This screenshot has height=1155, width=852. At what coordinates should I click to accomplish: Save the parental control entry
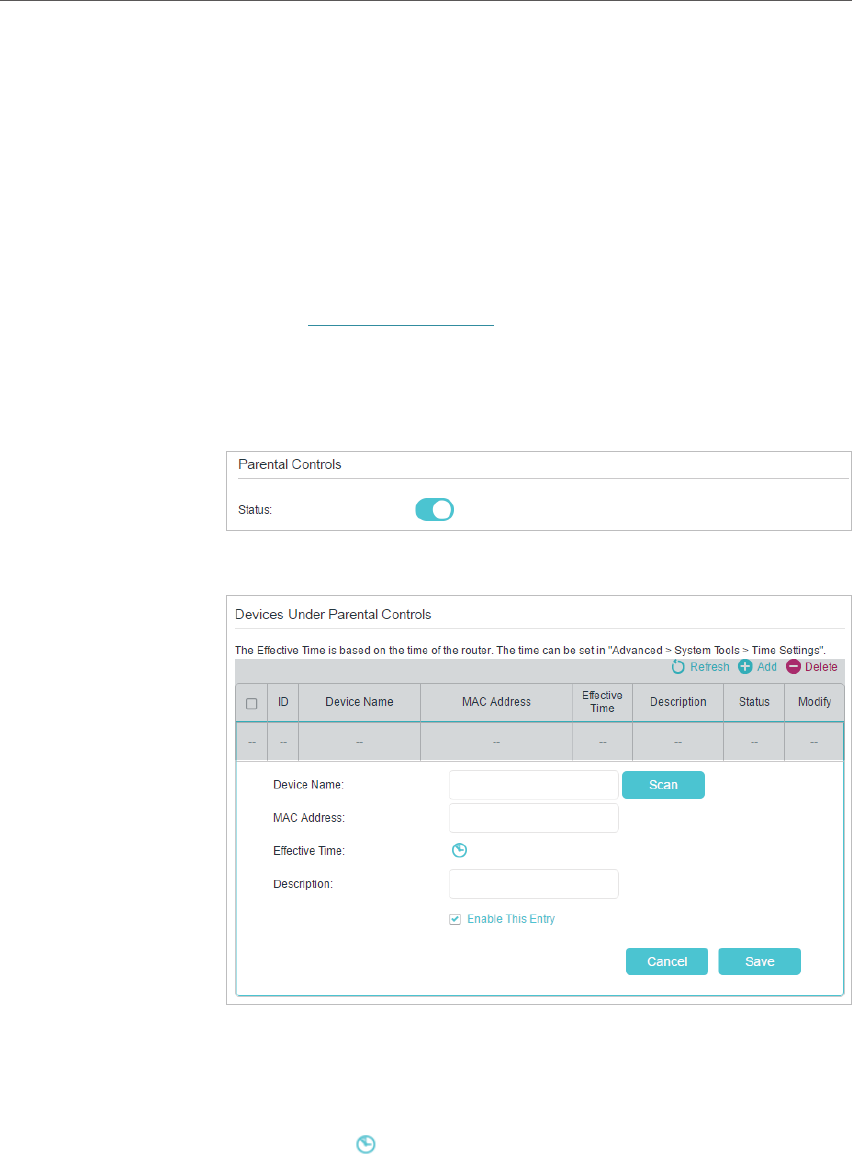click(759, 961)
